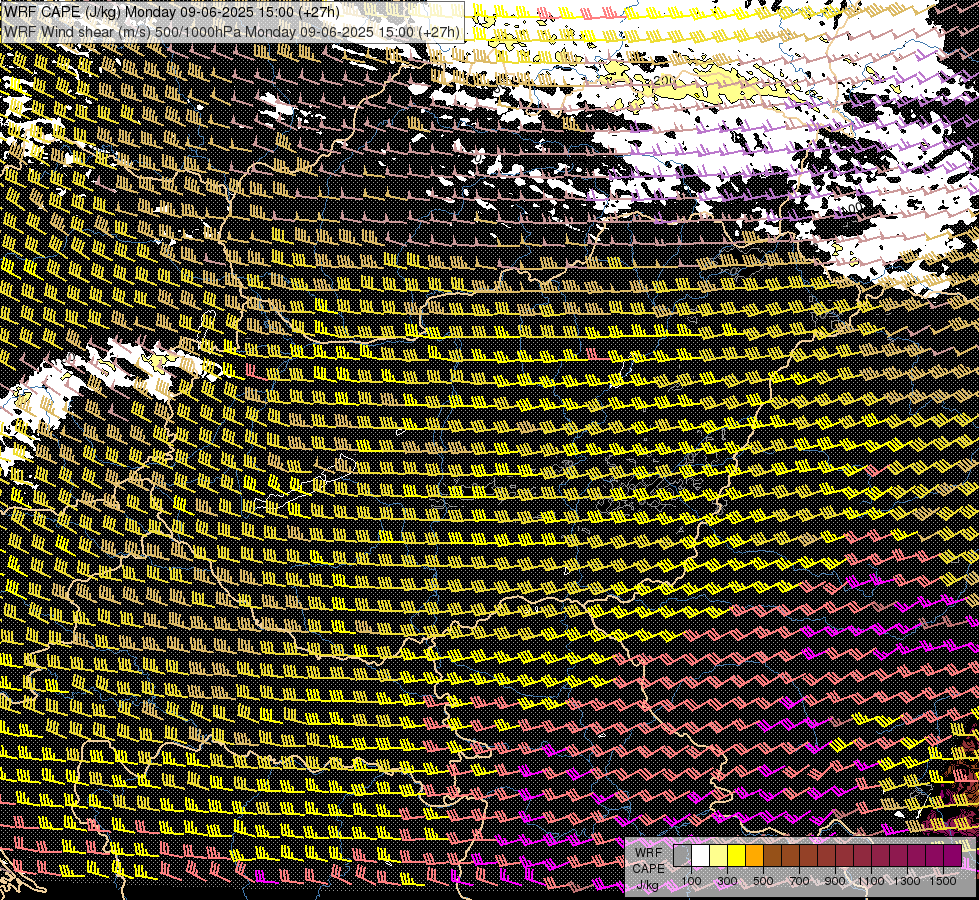Image resolution: width=979 pixels, height=900 pixels.
Task: Click the 200 contour label on the map
Action: point(664,81)
